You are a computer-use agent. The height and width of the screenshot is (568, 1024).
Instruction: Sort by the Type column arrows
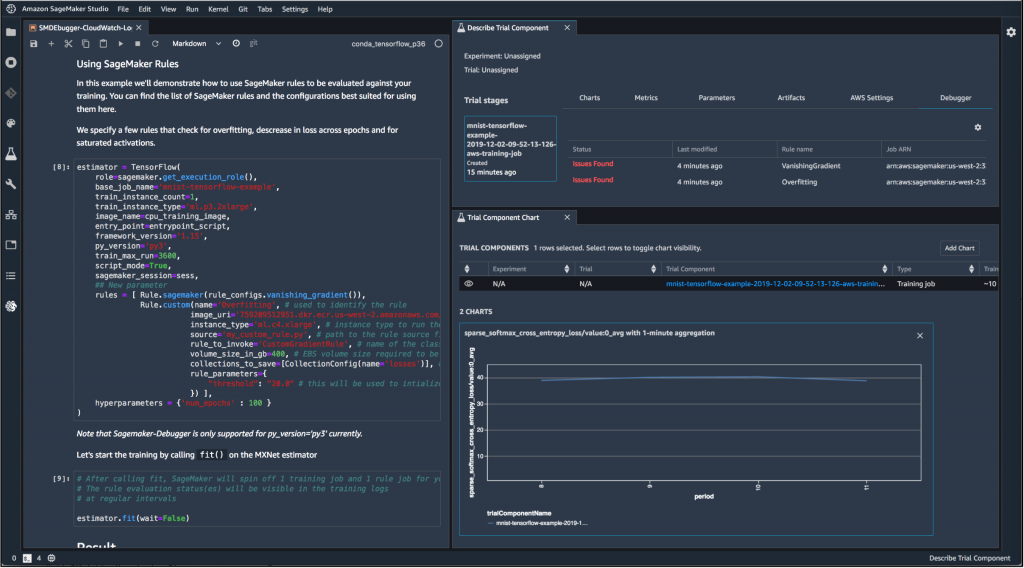(x=972, y=269)
